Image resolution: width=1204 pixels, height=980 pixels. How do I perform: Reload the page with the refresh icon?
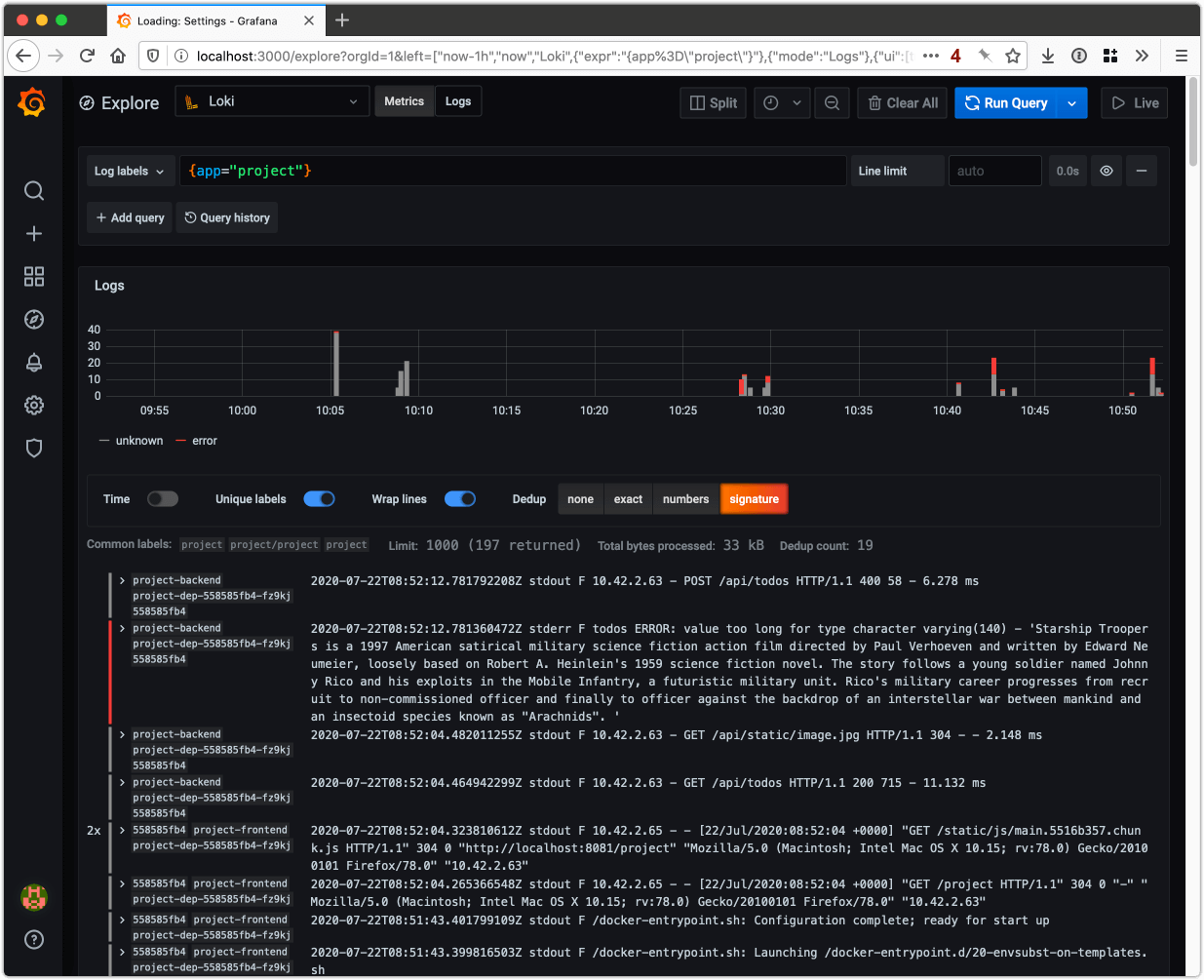tap(87, 56)
